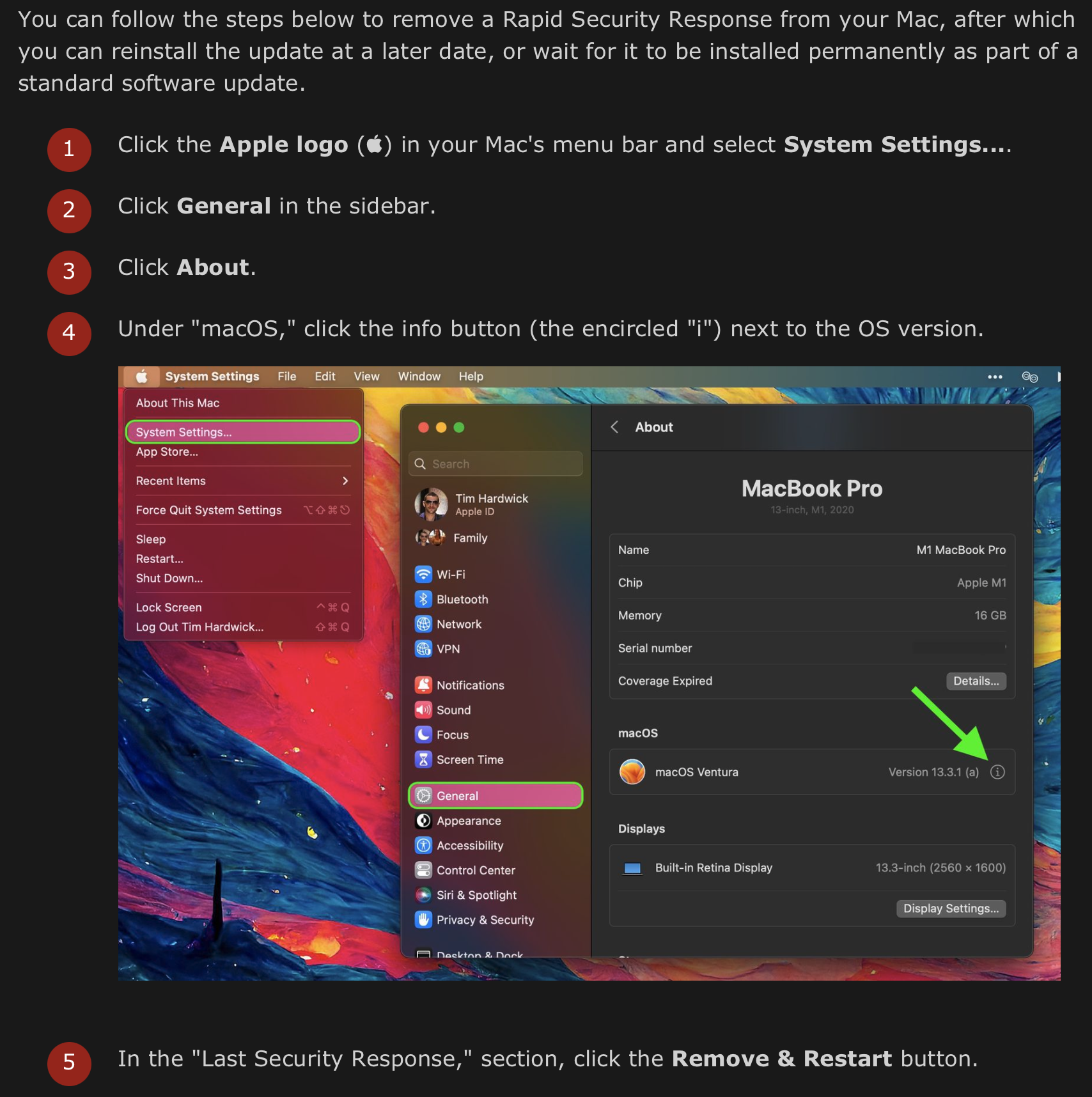Open the Edit menu
The width and height of the screenshot is (1092, 1097).
point(325,377)
